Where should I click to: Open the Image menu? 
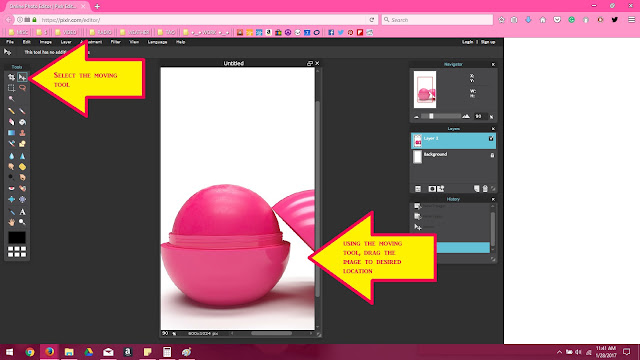click(x=45, y=42)
